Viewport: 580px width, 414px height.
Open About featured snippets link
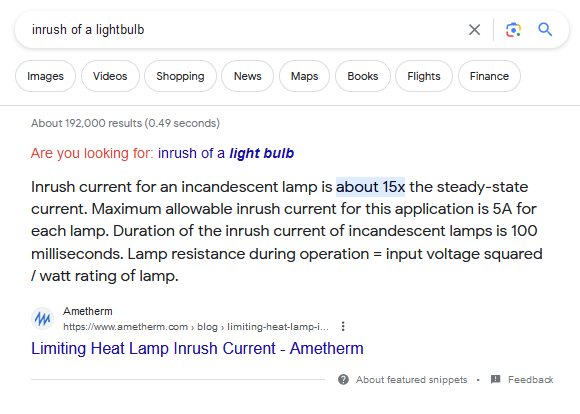click(411, 380)
